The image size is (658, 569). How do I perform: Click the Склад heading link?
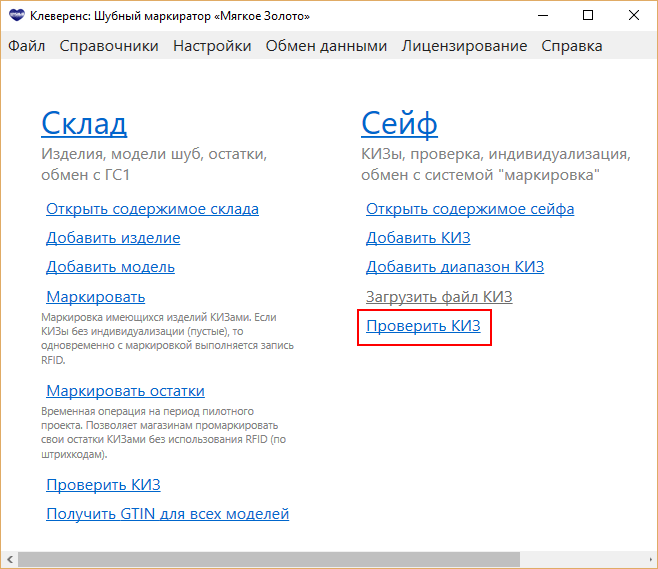(84, 123)
